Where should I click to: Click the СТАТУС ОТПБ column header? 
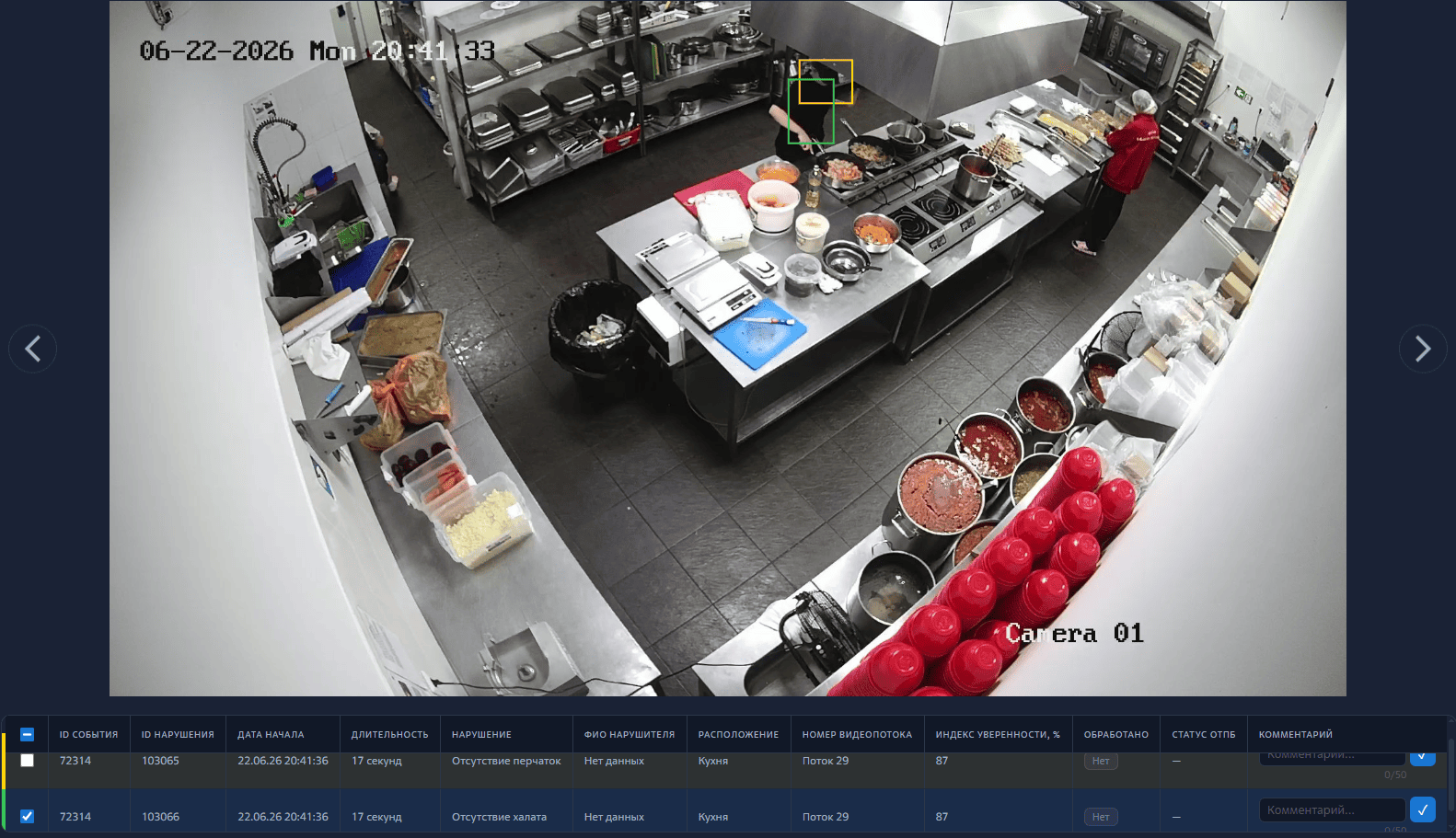click(1204, 735)
